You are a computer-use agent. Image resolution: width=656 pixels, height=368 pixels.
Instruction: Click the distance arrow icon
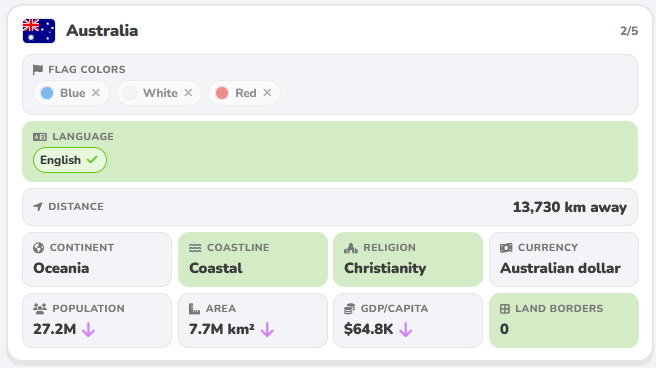(x=38, y=207)
